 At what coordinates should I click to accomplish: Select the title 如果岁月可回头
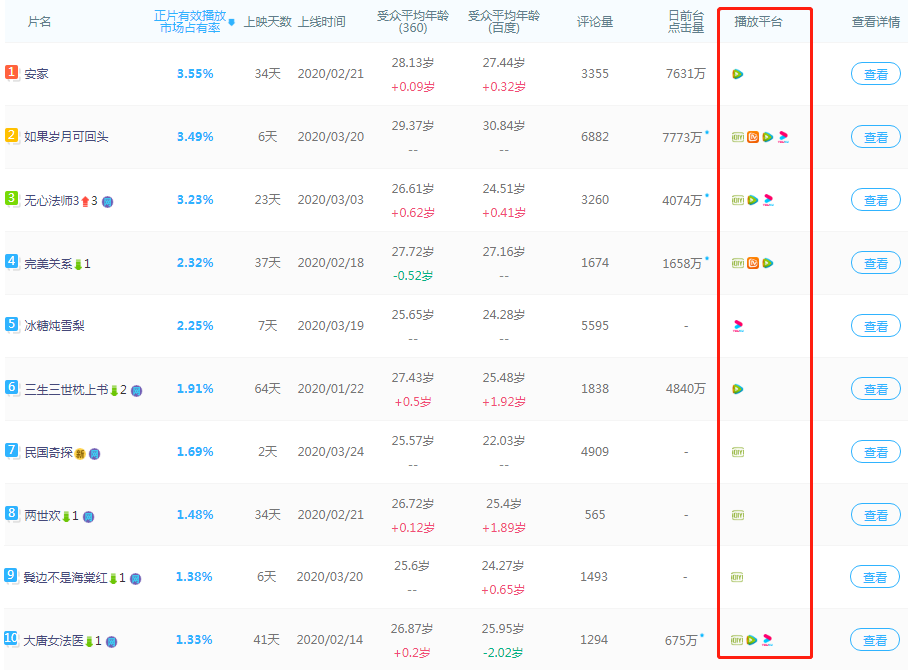pos(66,137)
